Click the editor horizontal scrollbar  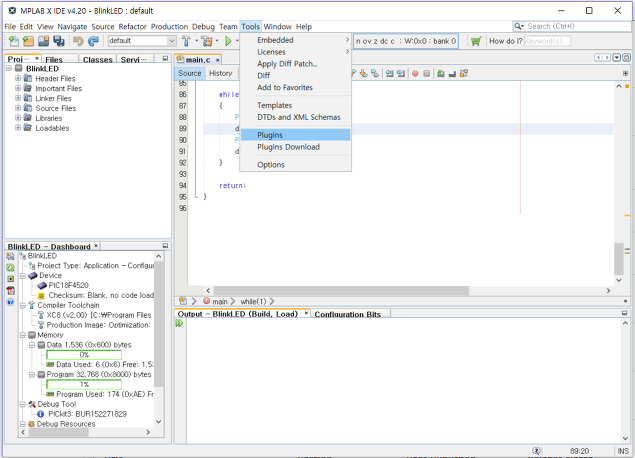click(341, 291)
